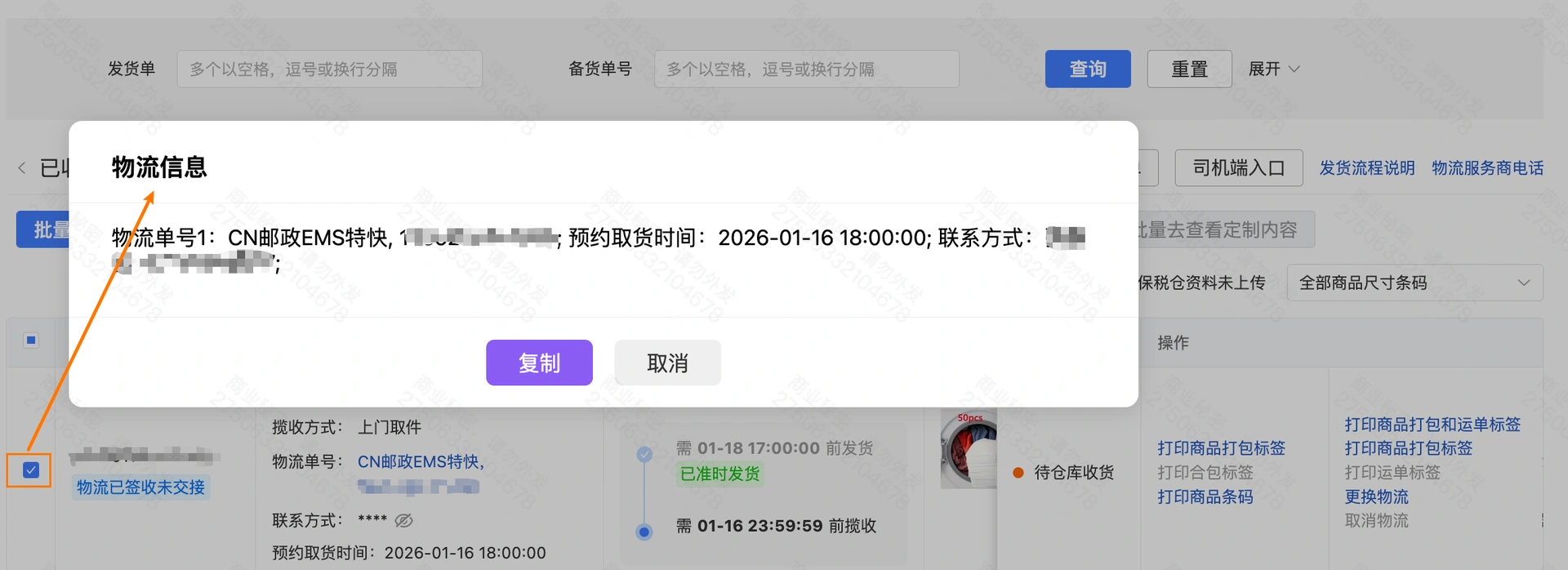Click the blue timeline node at 前揽收
Image resolution: width=1568 pixels, height=570 pixels.
pos(644,532)
